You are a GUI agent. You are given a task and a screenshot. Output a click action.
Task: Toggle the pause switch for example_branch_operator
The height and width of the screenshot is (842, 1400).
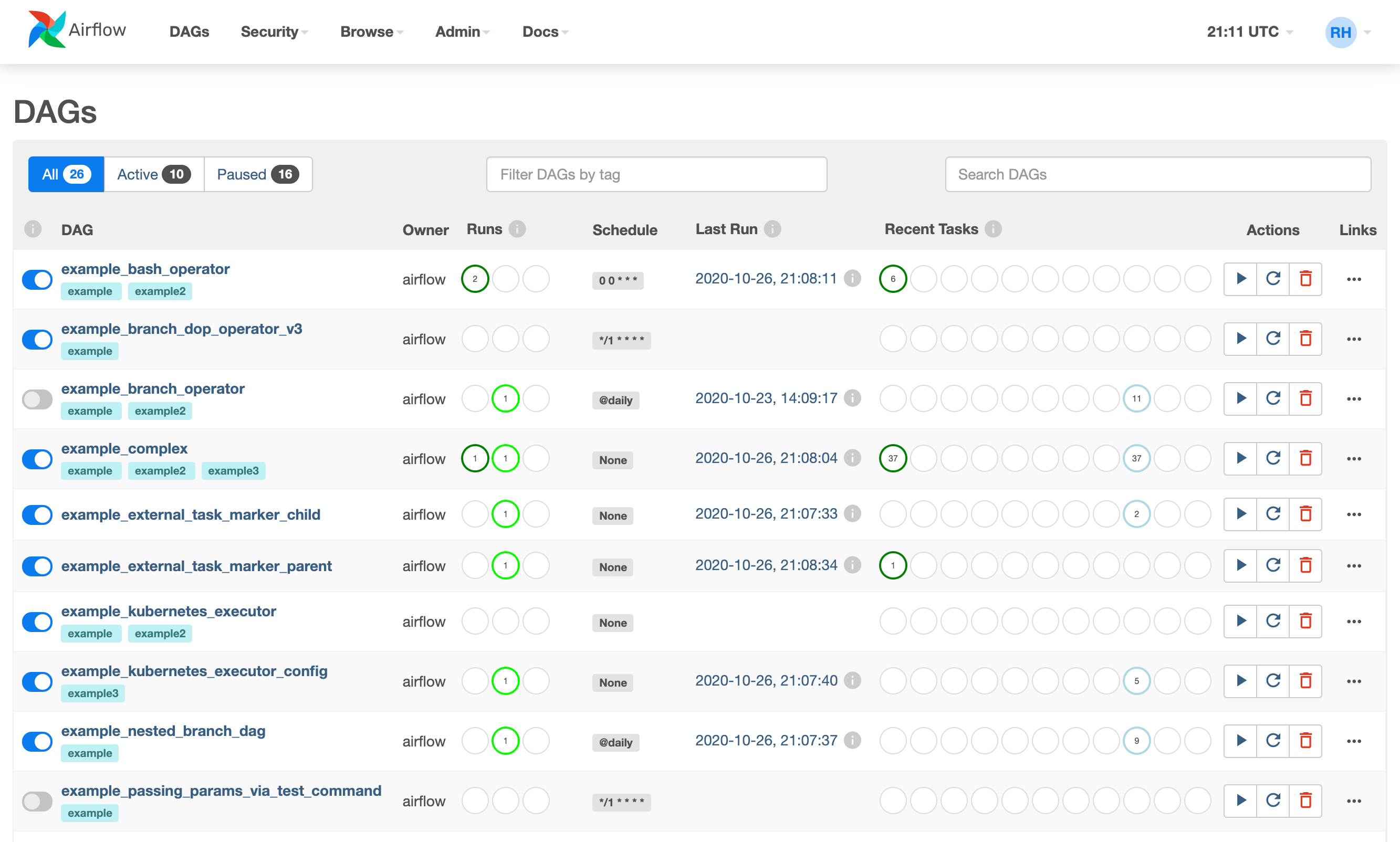click(36, 398)
